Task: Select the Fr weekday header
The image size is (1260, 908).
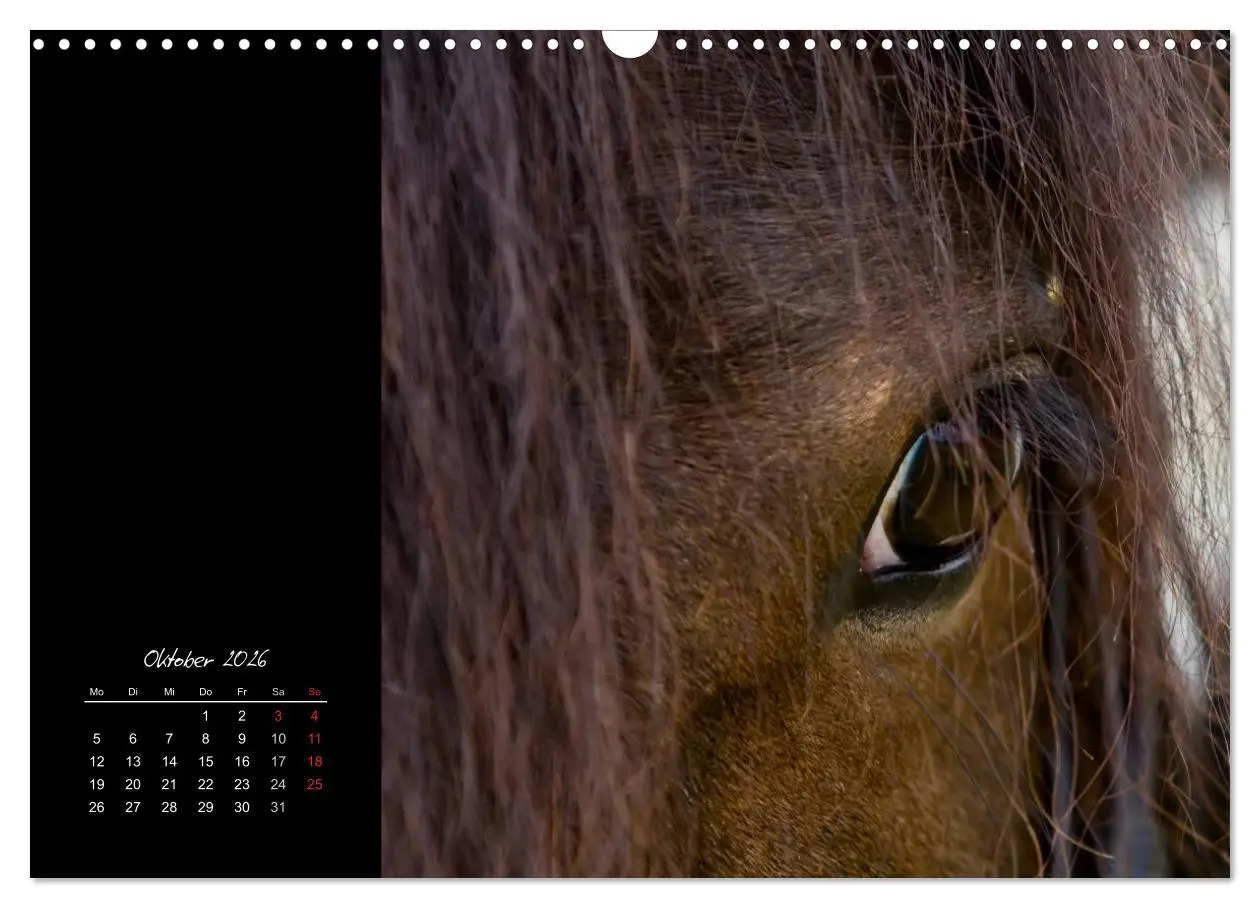Action: 242,692
